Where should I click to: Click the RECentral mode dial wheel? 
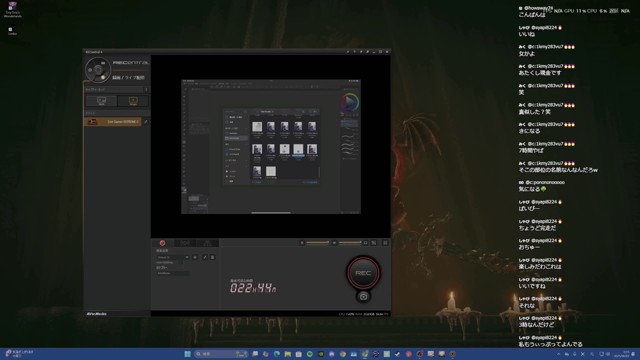pos(98,70)
